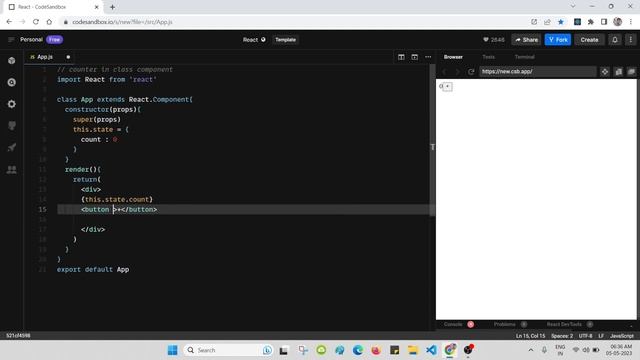The height and width of the screenshot is (360, 640).
Task: Click the 'render(){' code line
Action: pyautogui.click(x=83, y=169)
